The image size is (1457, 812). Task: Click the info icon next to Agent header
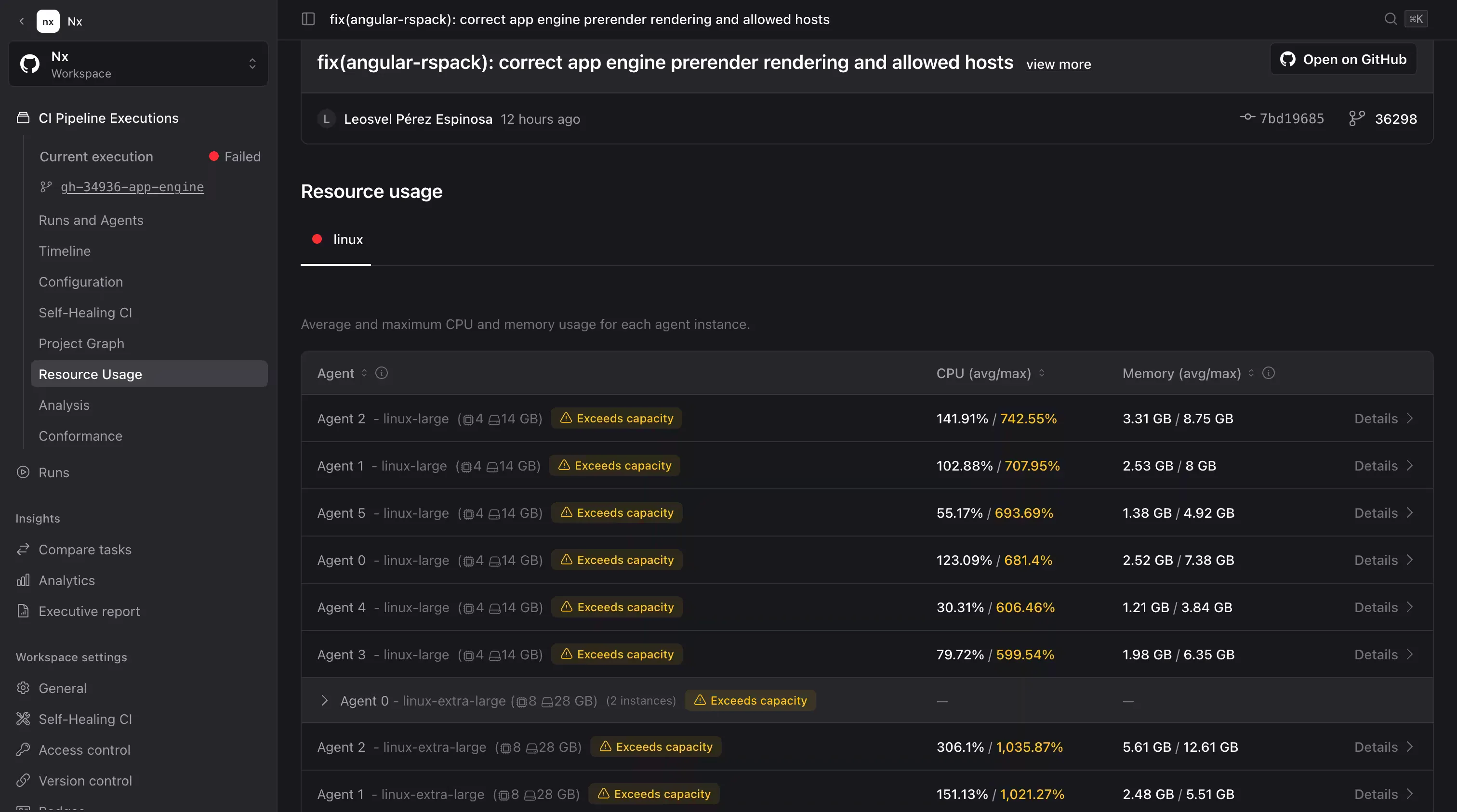pos(382,373)
